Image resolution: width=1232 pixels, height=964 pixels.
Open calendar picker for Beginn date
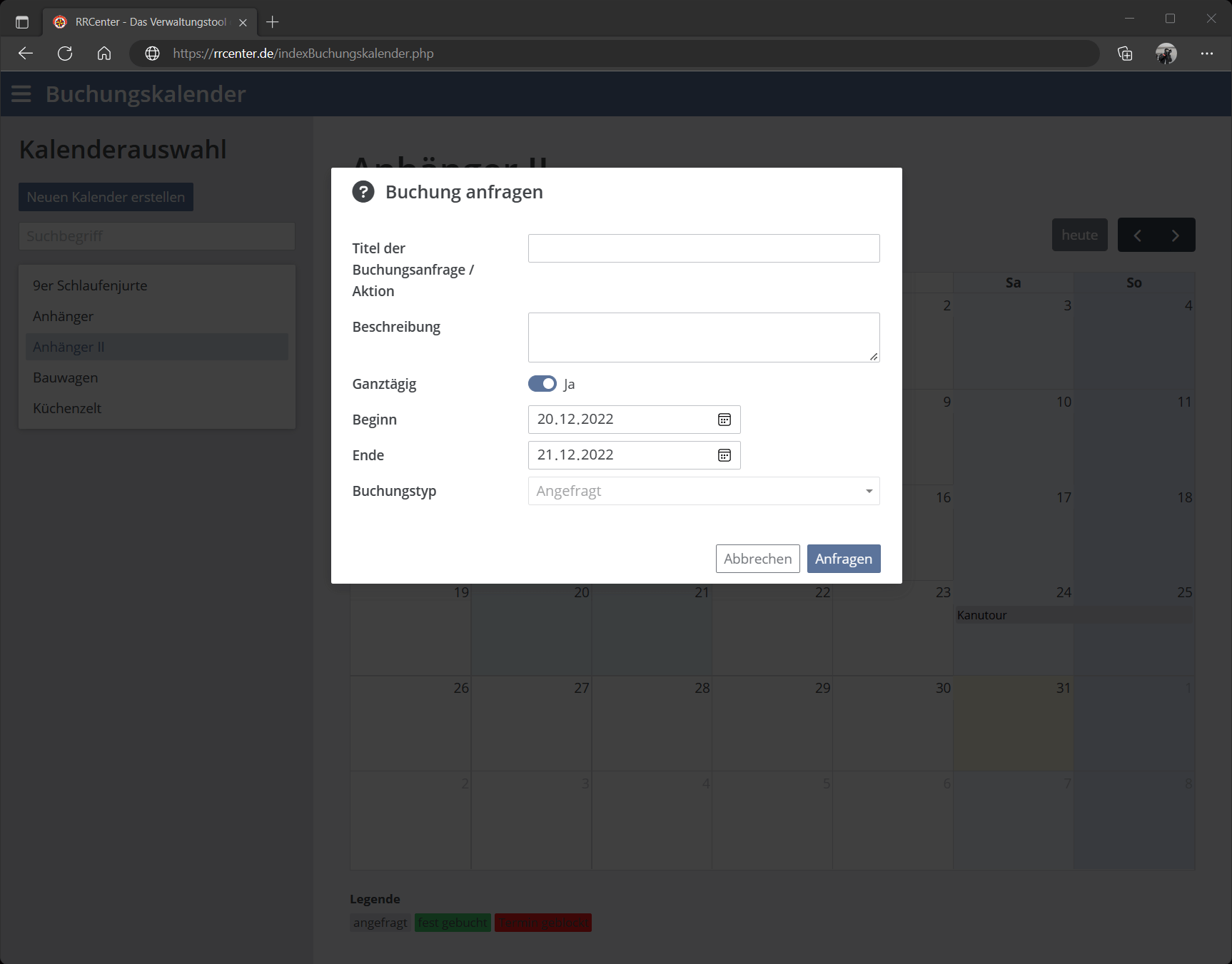[x=724, y=420]
